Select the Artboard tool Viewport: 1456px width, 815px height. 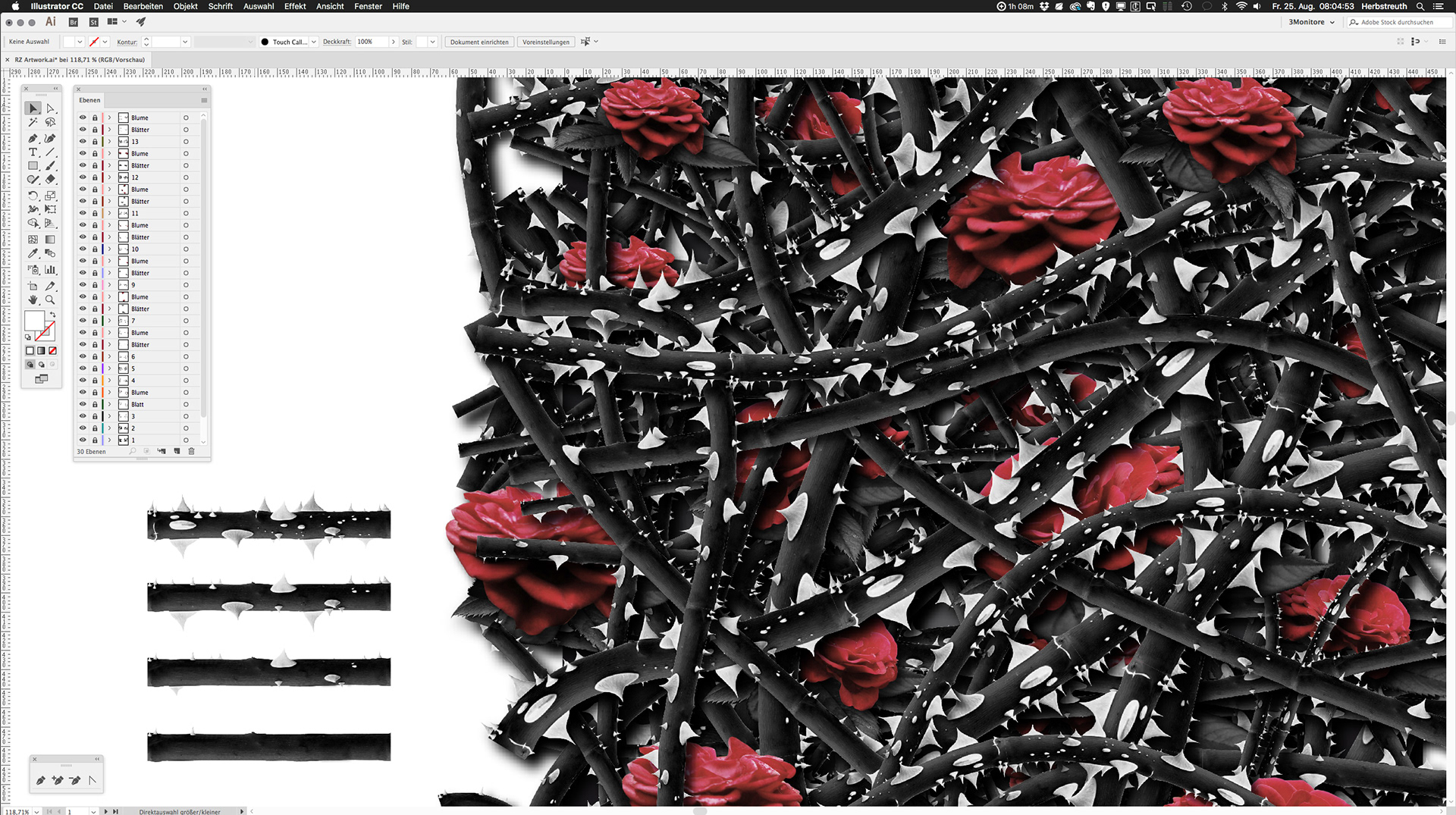tap(33, 287)
